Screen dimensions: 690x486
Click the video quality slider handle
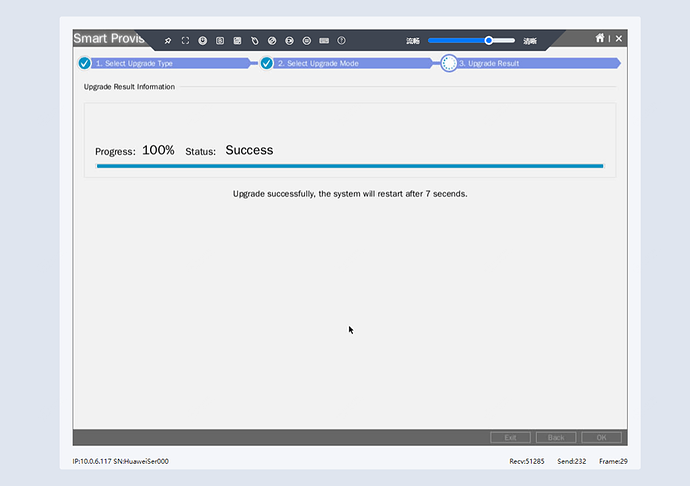point(489,41)
